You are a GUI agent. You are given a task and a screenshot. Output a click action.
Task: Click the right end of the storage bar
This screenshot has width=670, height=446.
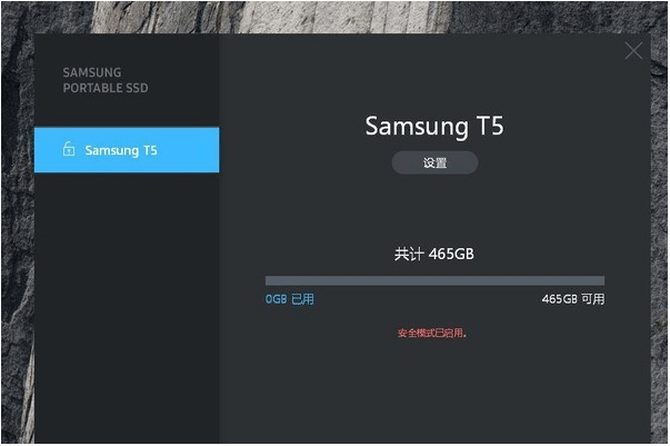coord(602,281)
